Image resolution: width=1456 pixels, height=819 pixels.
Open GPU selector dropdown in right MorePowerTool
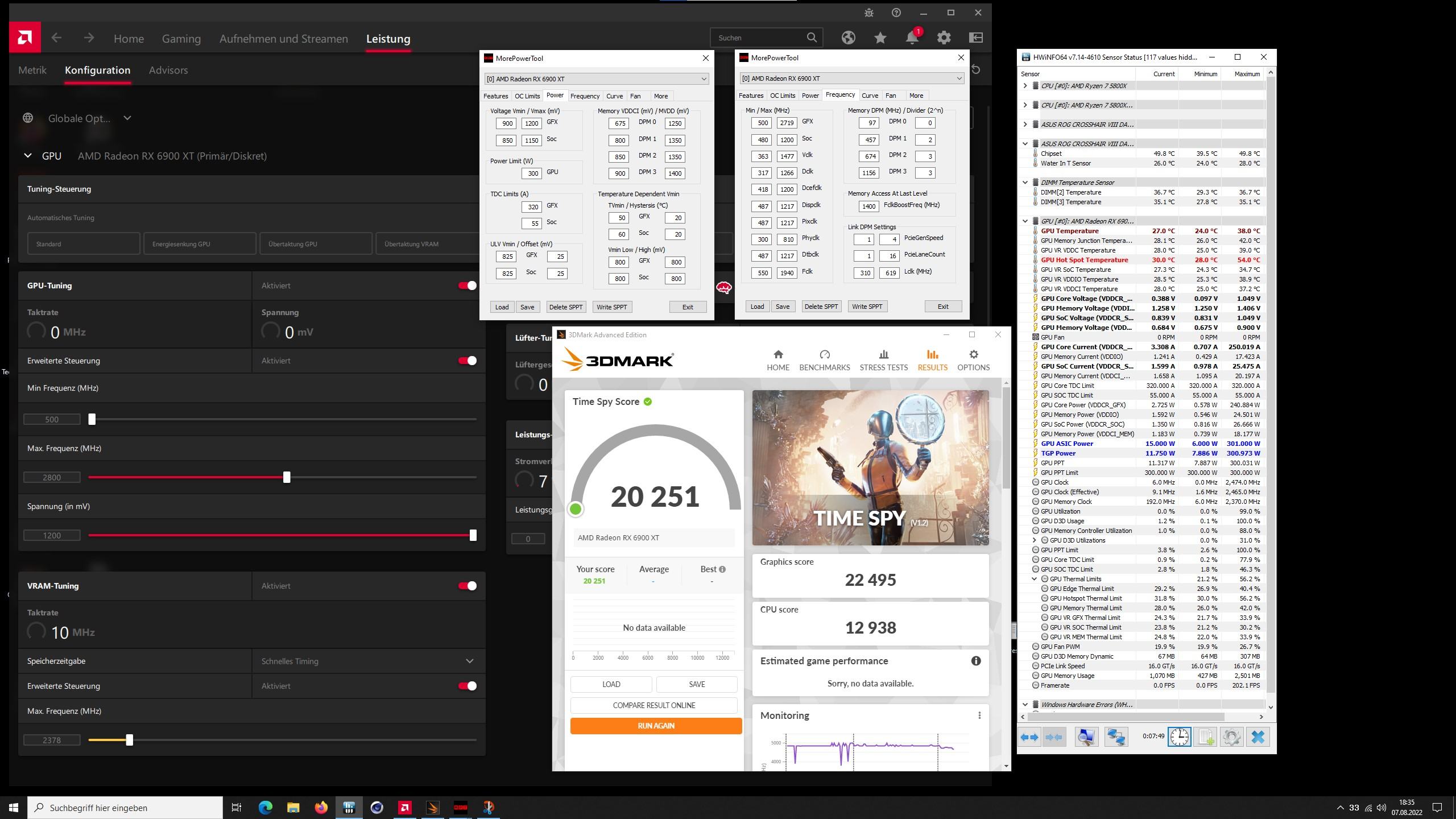click(852, 78)
